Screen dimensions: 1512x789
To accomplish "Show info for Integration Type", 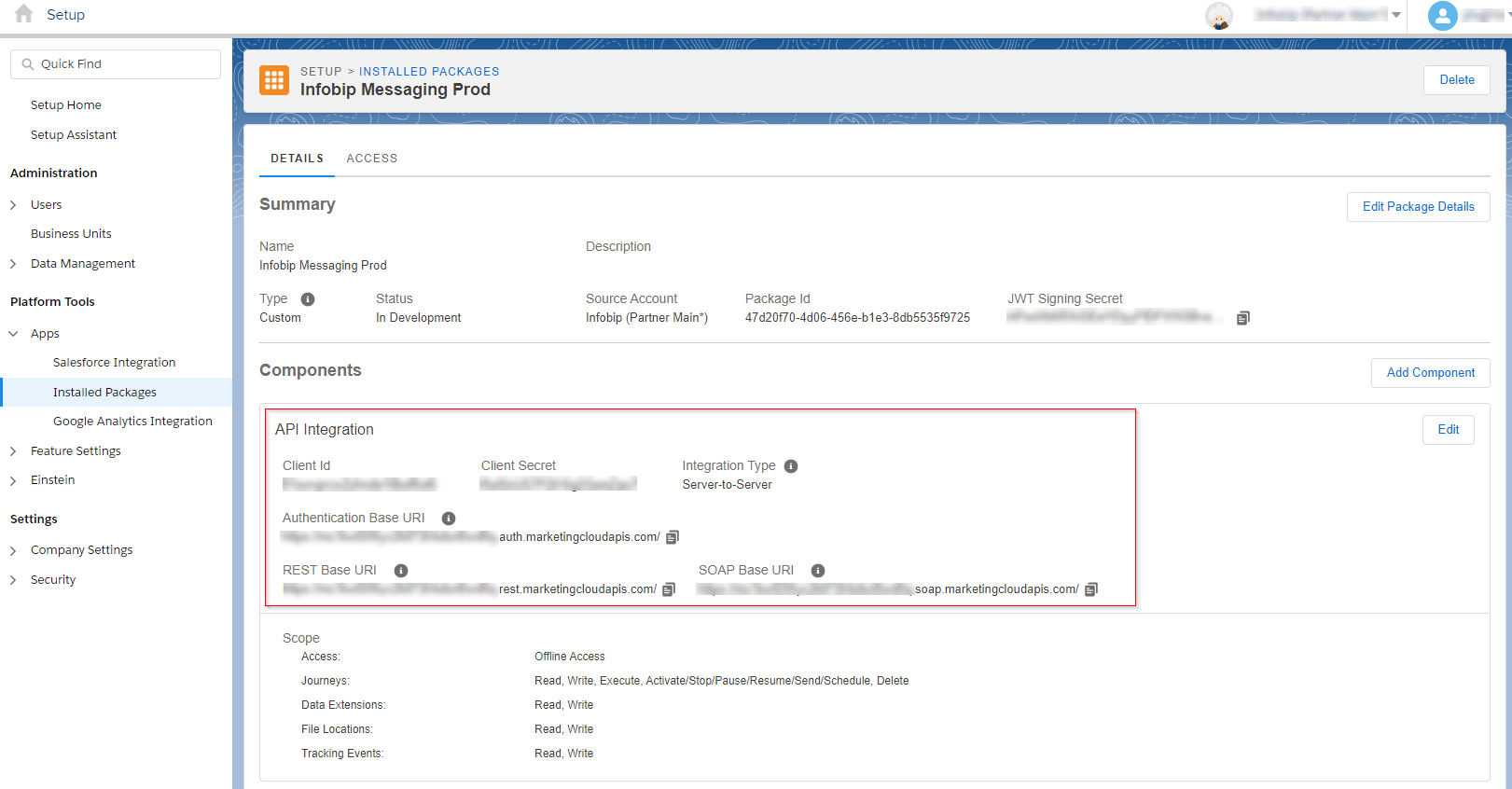I will click(x=791, y=466).
